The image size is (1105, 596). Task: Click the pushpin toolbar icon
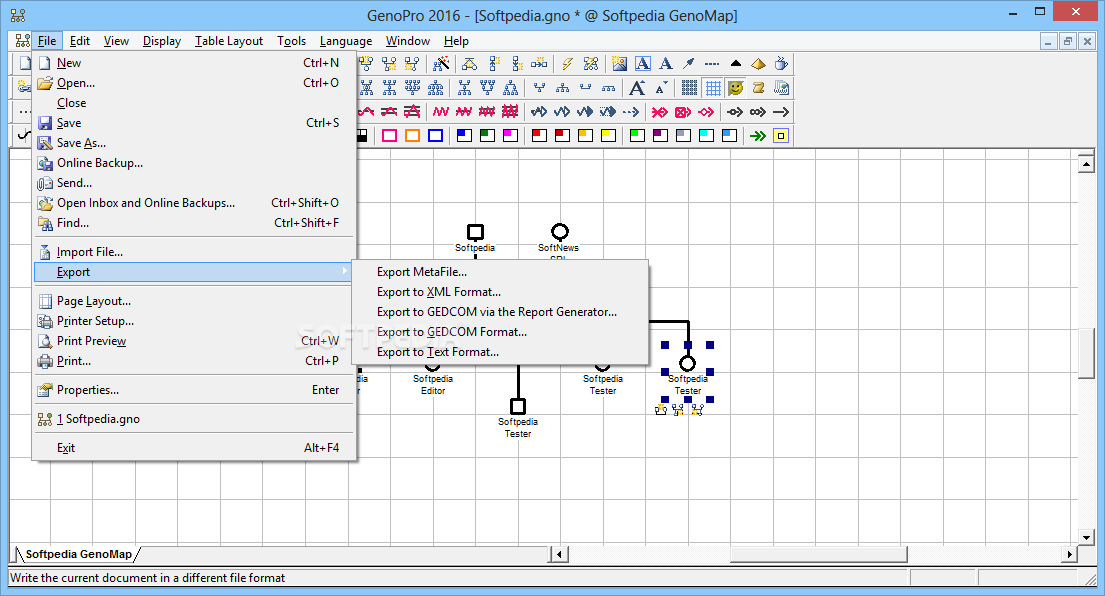tap(689, 63)
